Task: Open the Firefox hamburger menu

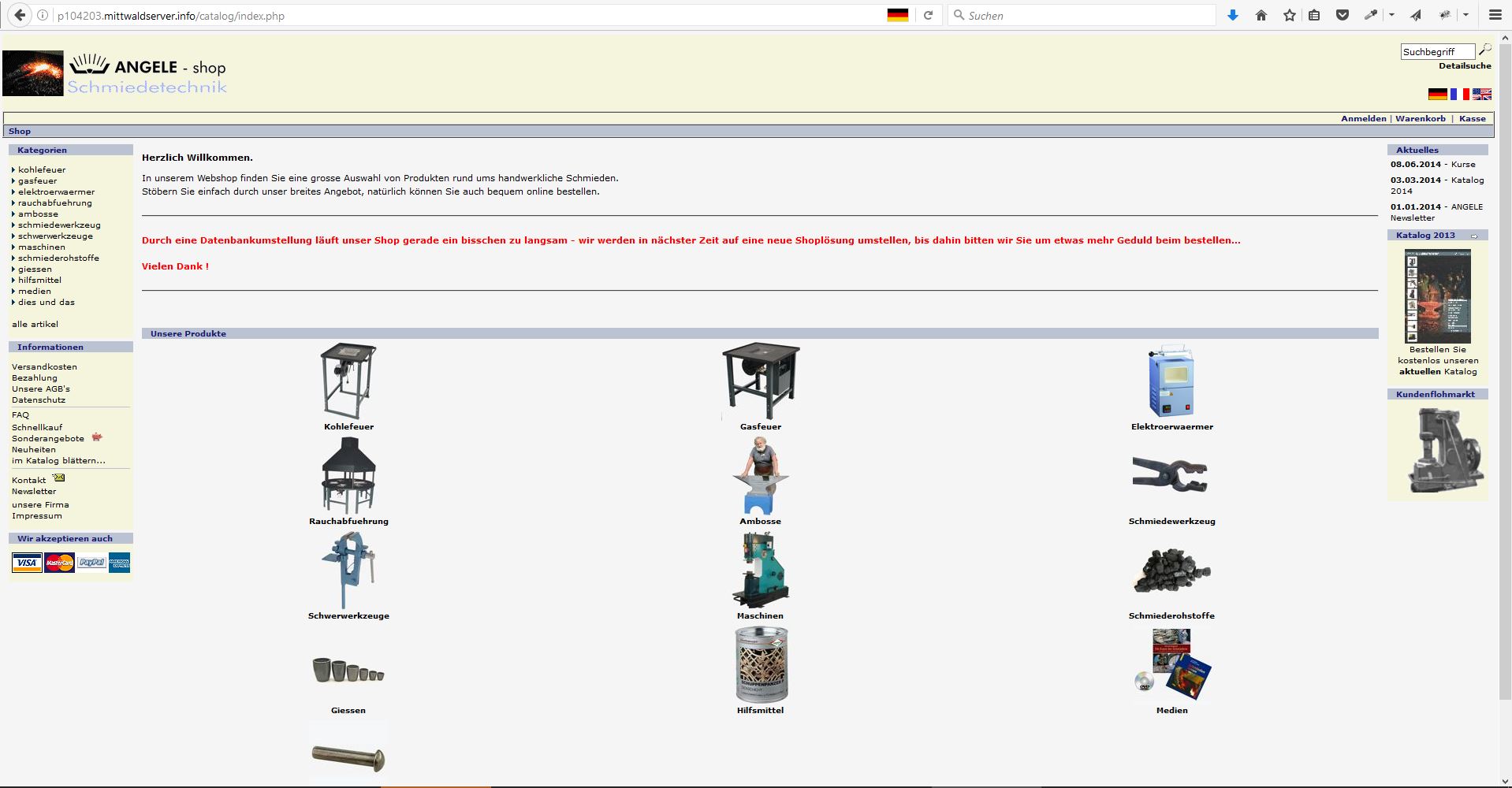Action: 1495,16
